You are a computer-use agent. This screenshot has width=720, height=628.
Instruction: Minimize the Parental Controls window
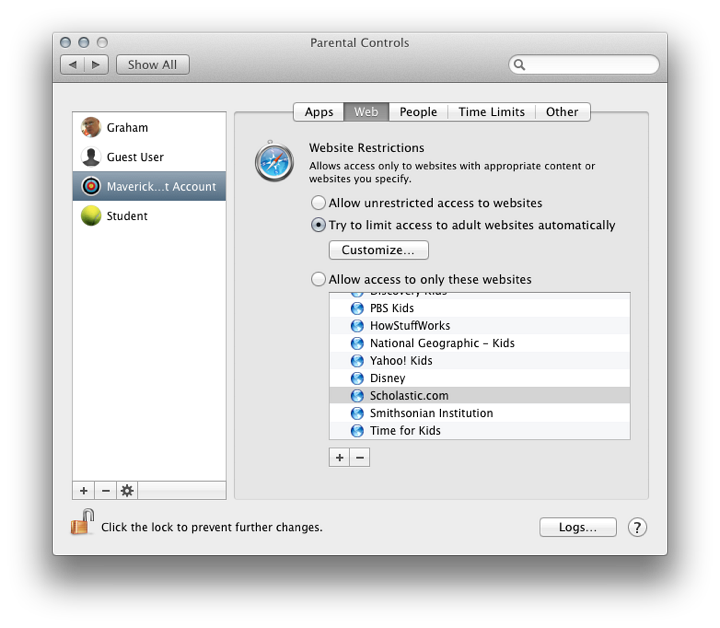pos(84,43)
